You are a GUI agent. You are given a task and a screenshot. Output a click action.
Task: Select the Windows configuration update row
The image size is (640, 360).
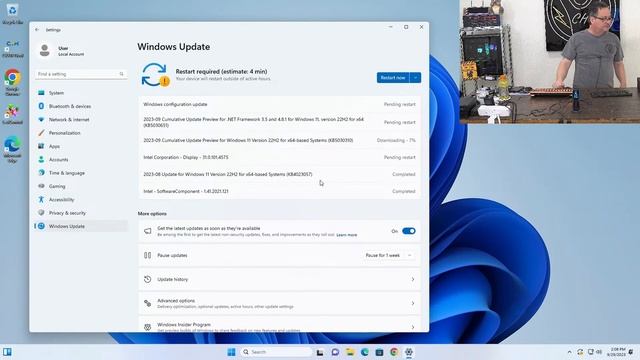280,104
